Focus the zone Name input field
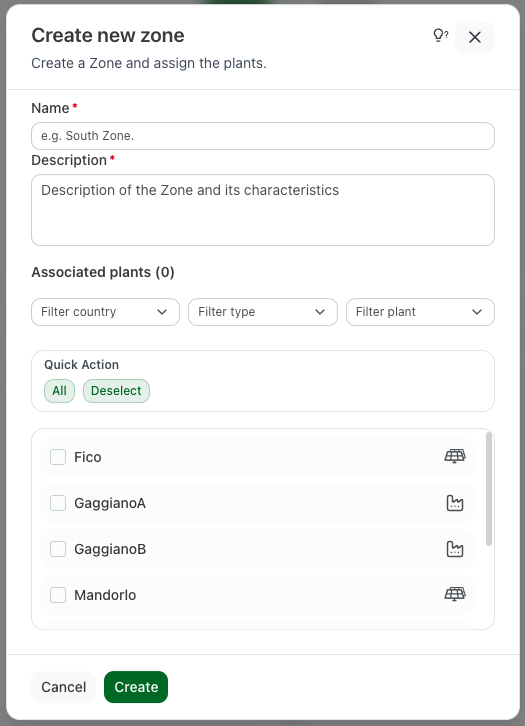The width and height of the screenshot is (525, 726). (262, 136)
